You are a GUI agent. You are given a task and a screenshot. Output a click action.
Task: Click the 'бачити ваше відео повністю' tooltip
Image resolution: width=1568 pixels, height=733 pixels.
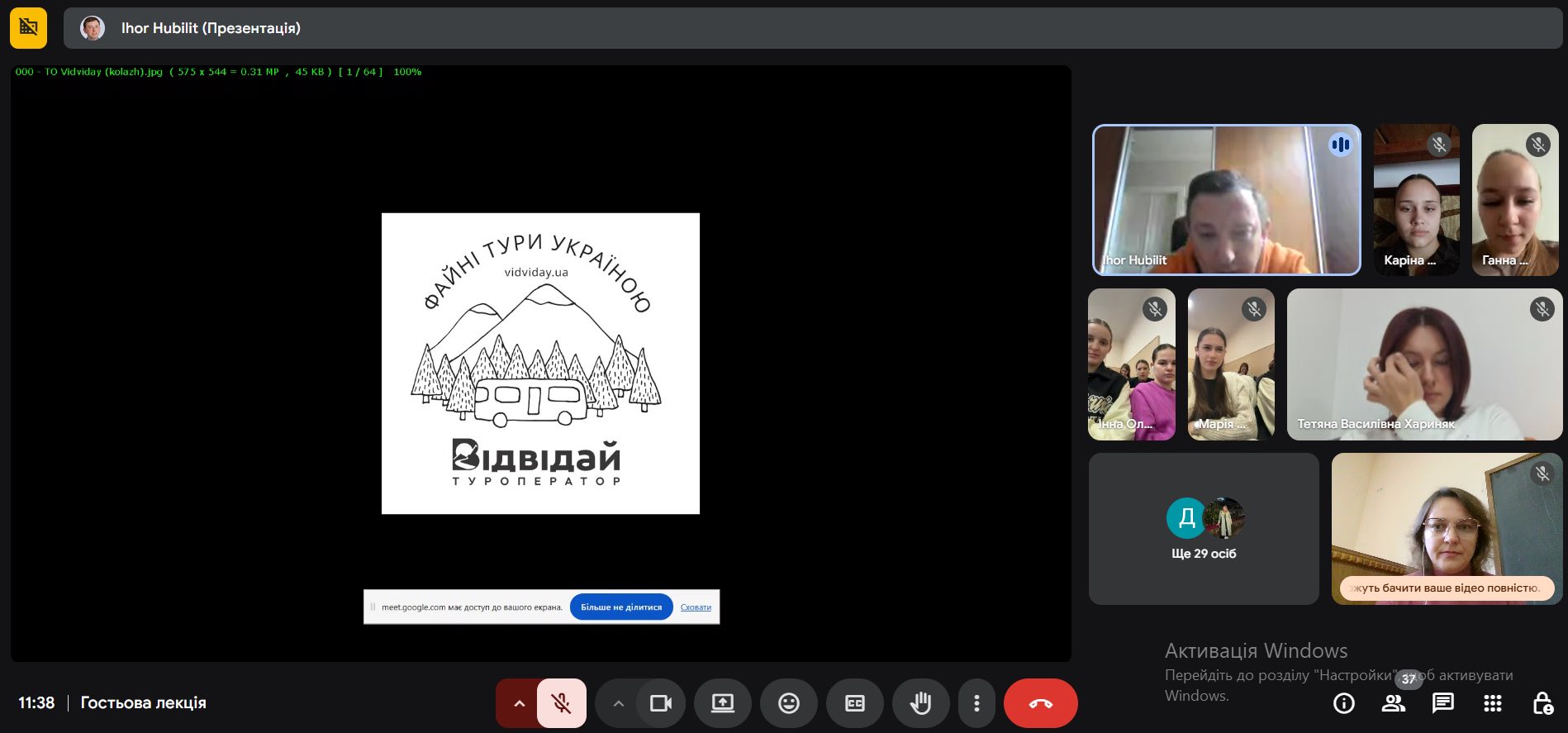(x=1447, y=588)
